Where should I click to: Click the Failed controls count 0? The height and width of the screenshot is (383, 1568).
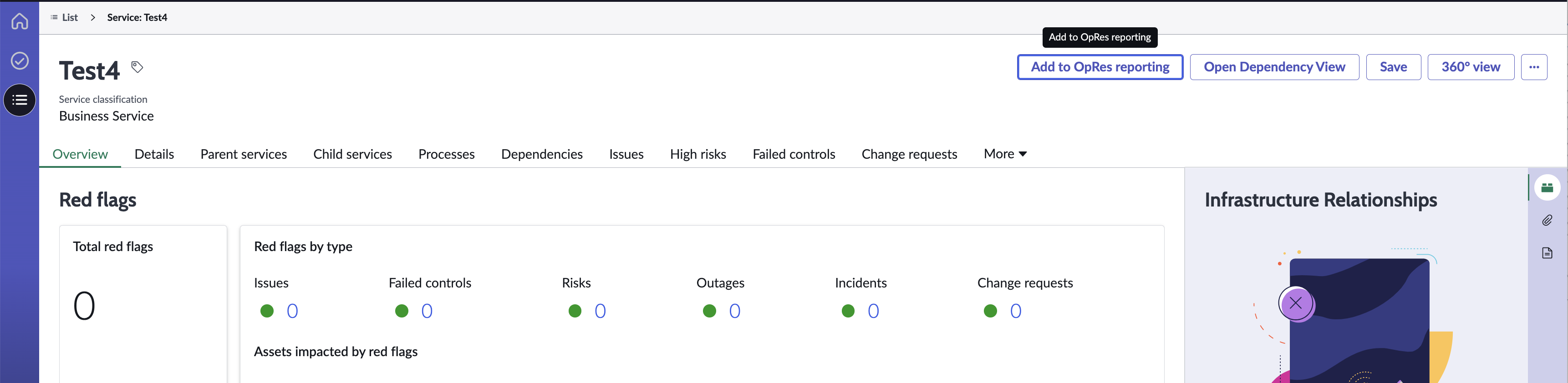[427, 311]
